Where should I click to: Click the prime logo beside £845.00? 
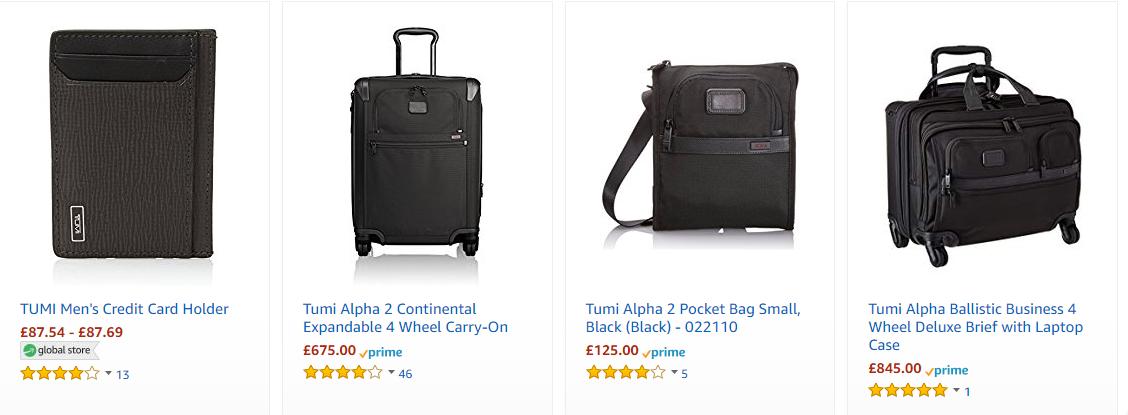tap(946, 370)
